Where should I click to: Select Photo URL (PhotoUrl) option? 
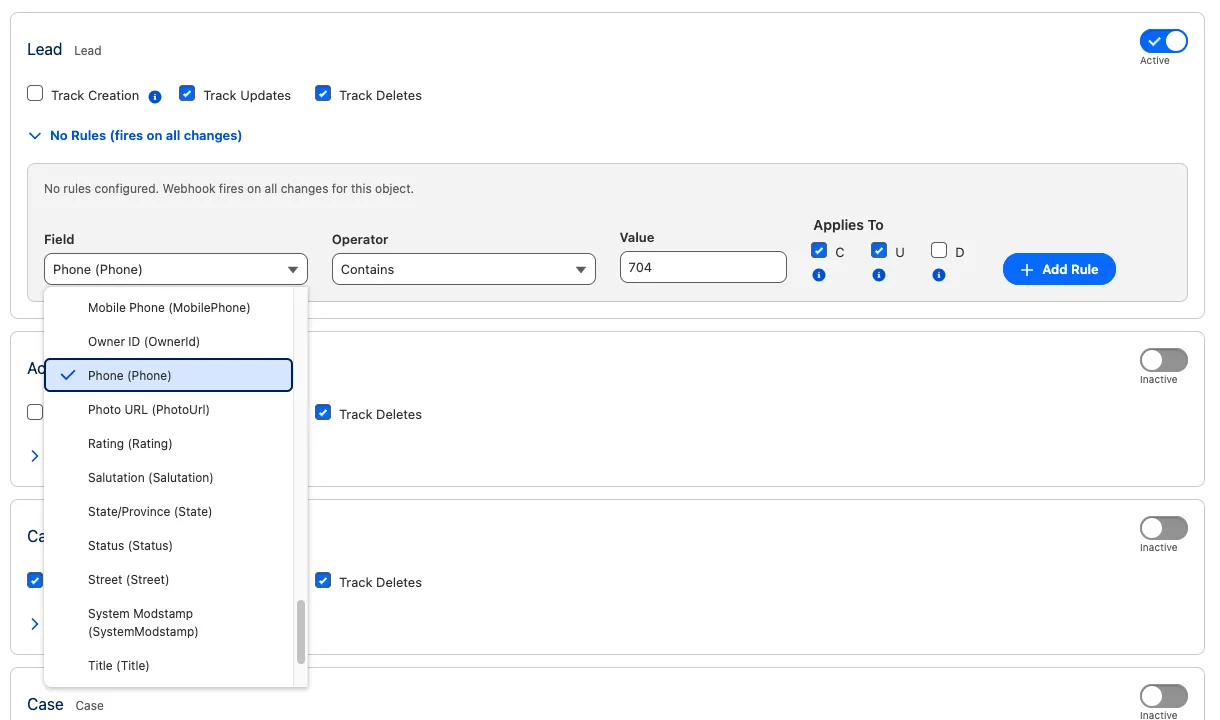(169, 410)
